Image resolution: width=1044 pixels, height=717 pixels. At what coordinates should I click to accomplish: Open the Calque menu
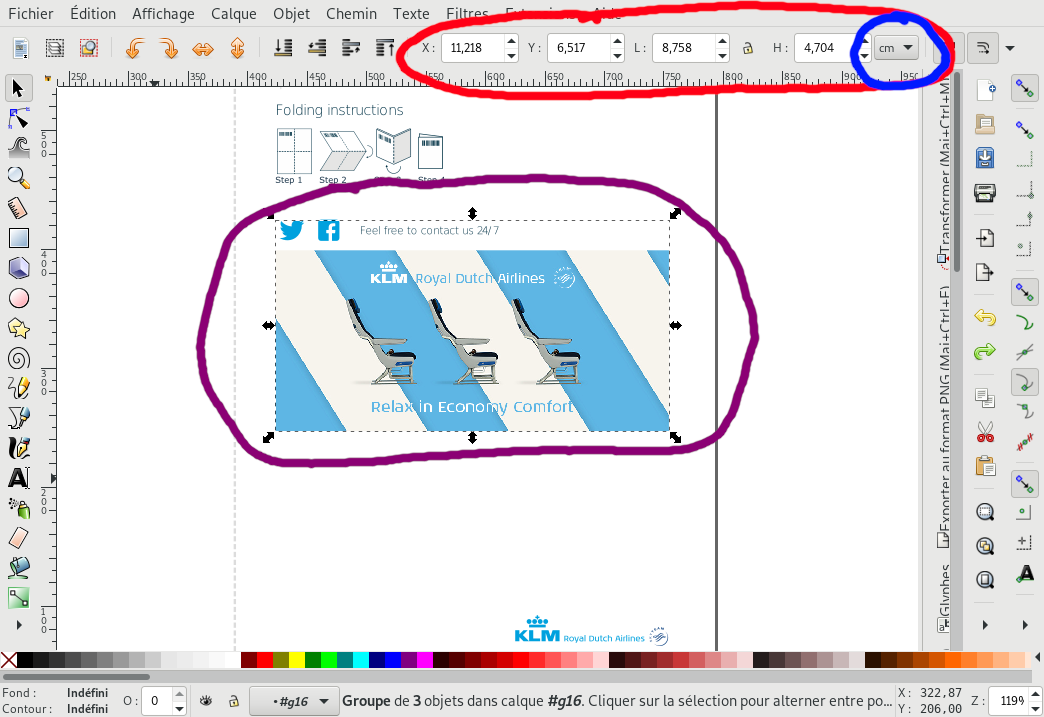[234, 13]
